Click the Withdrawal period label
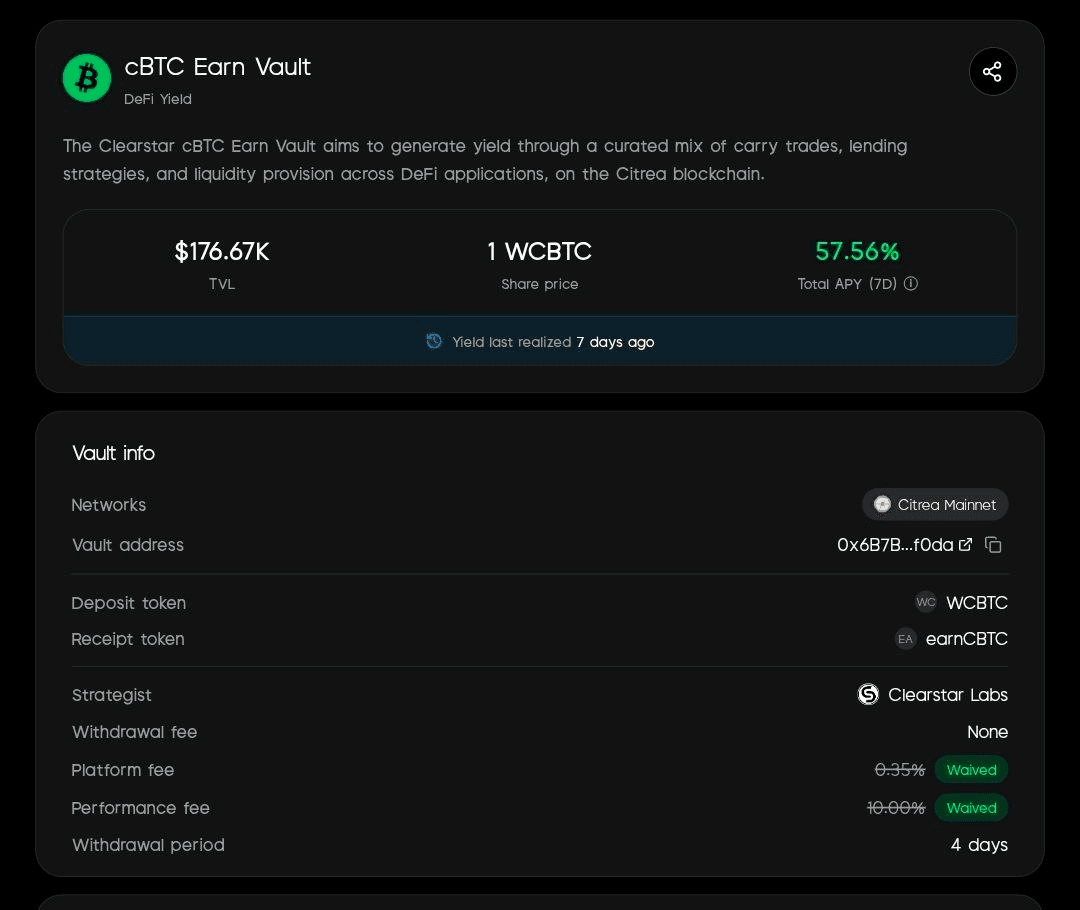Screen dimensions: 1080x910 click(149, 845)
